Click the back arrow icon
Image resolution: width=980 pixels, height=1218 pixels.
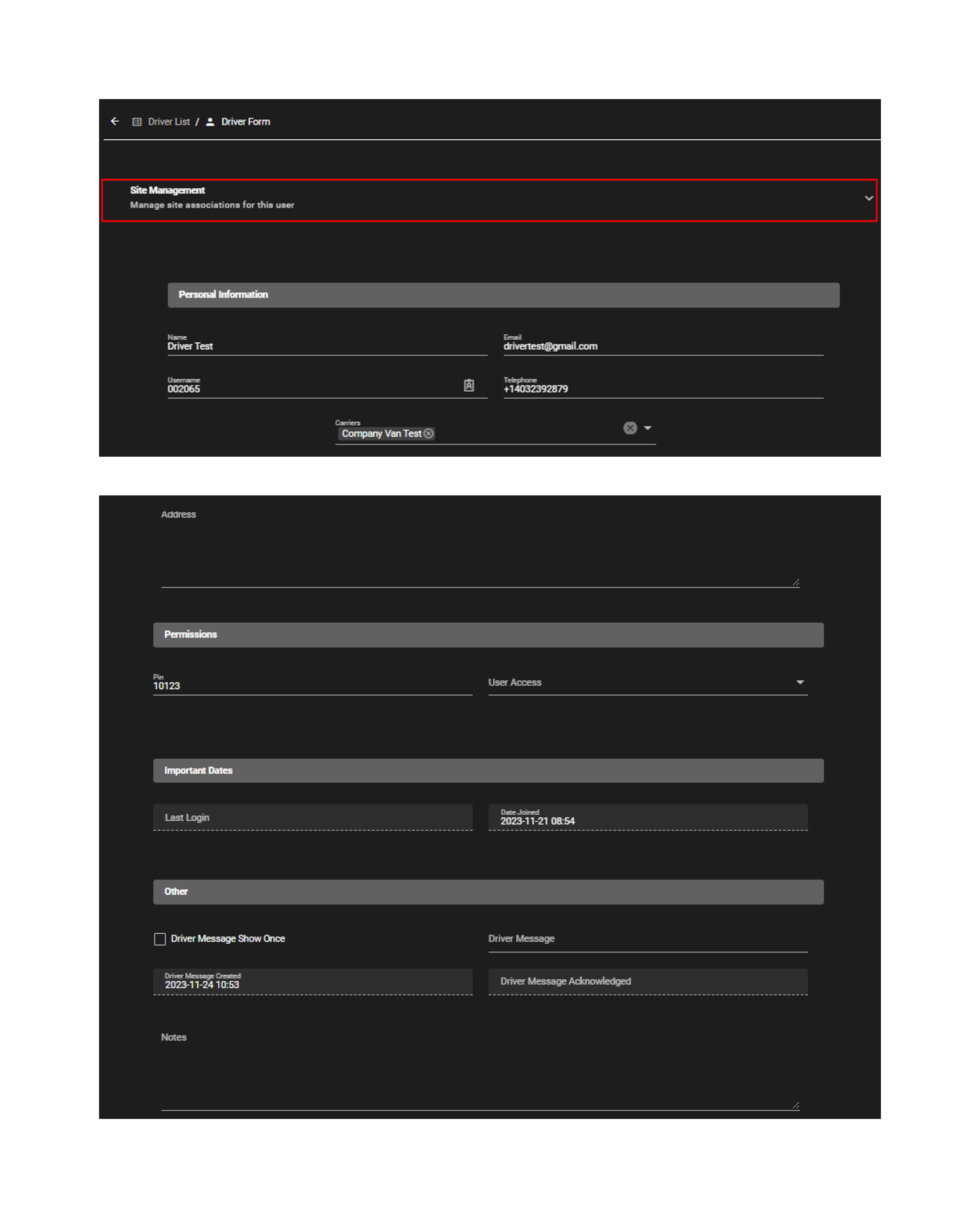pyautogui.click(x=115, y=122)
